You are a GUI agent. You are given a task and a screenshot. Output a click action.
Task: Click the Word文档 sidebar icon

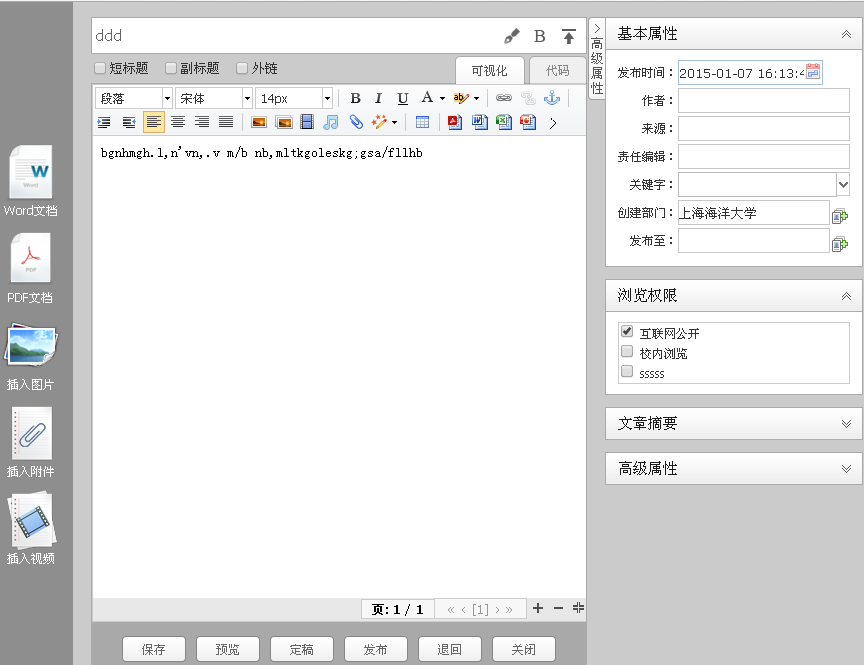(x=30, y=181)
